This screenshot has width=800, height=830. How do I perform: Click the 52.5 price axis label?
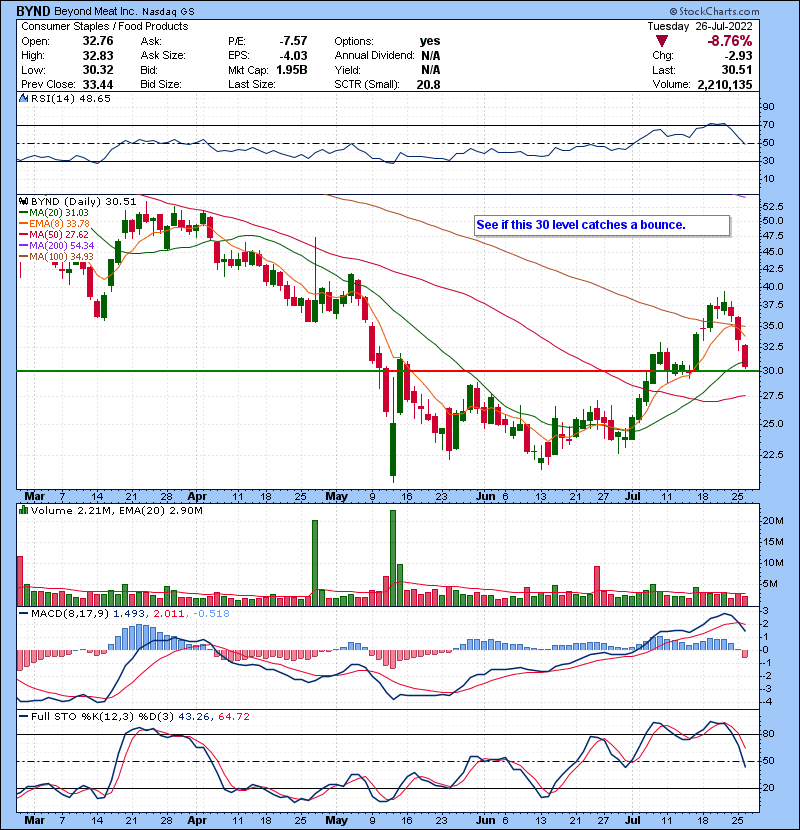773,206
